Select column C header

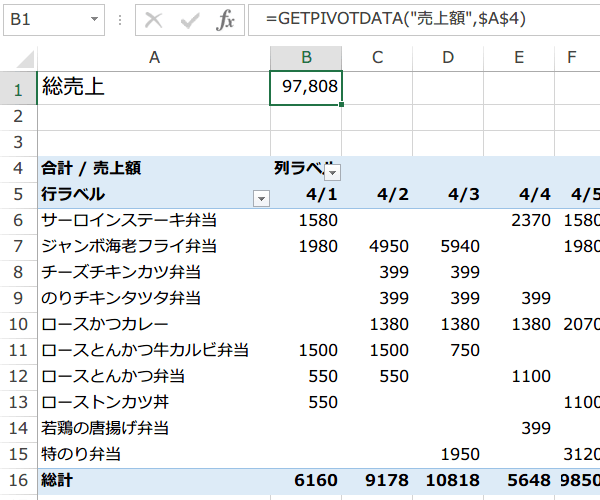(377, 58)
